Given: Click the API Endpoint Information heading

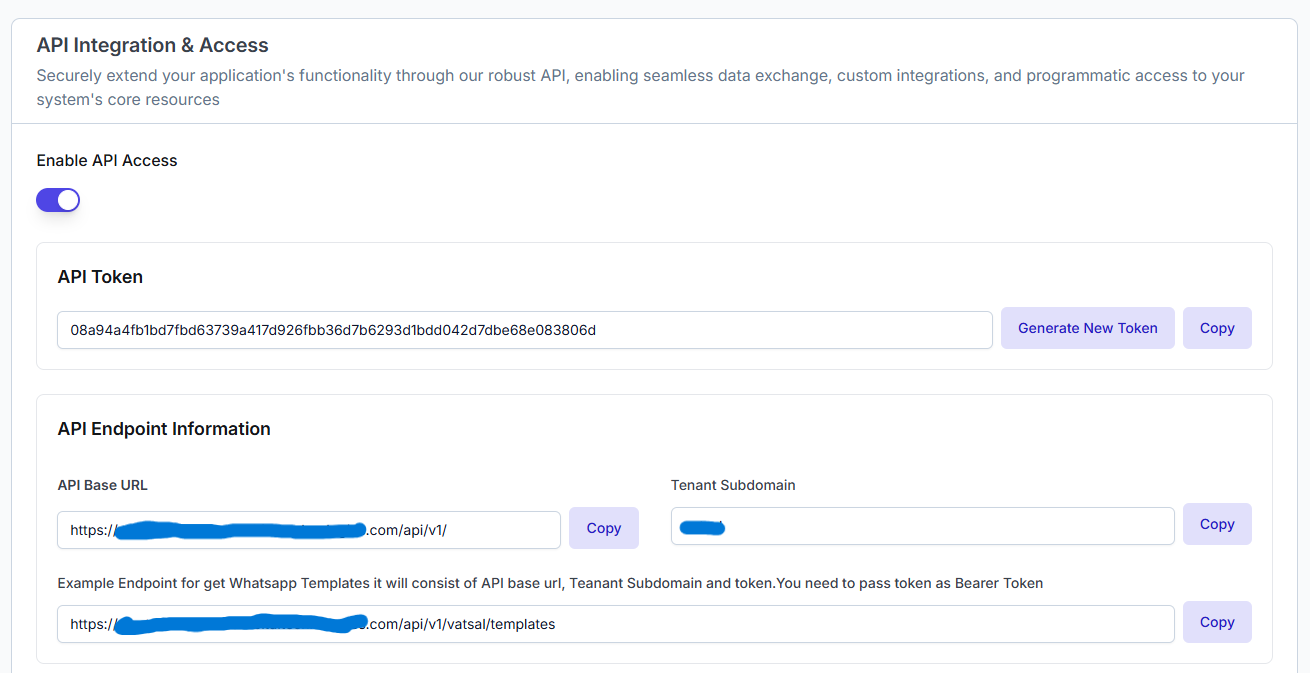Looking at the screenshot, I should (x=164, y=429).
